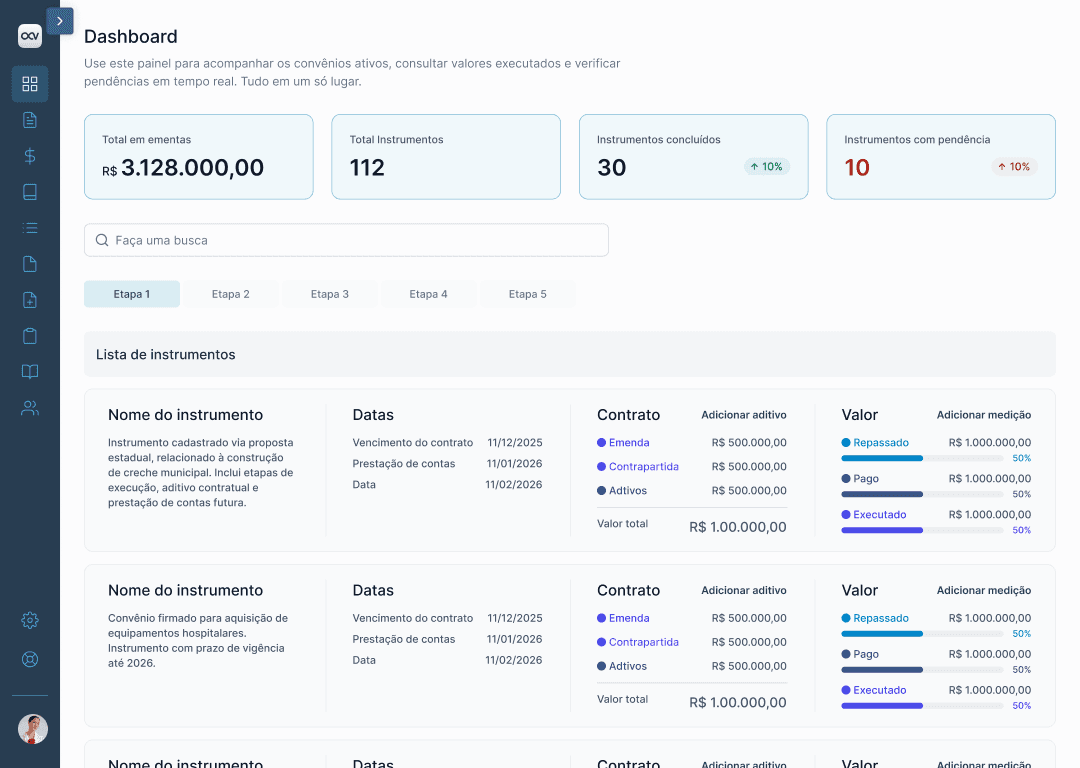Click the Repassado progress bar in first card
The image size is (1080, 768).
pos(922,458)
